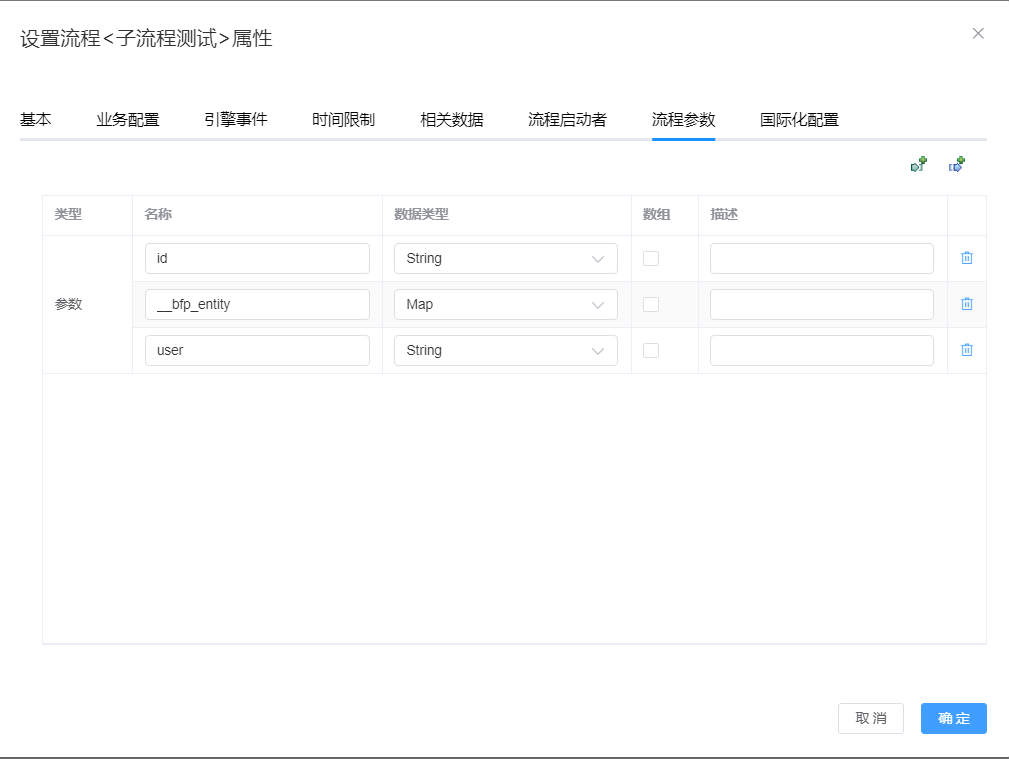Click the green add parameter icon
The image size is (1009, 759).
tap(918, 164)
